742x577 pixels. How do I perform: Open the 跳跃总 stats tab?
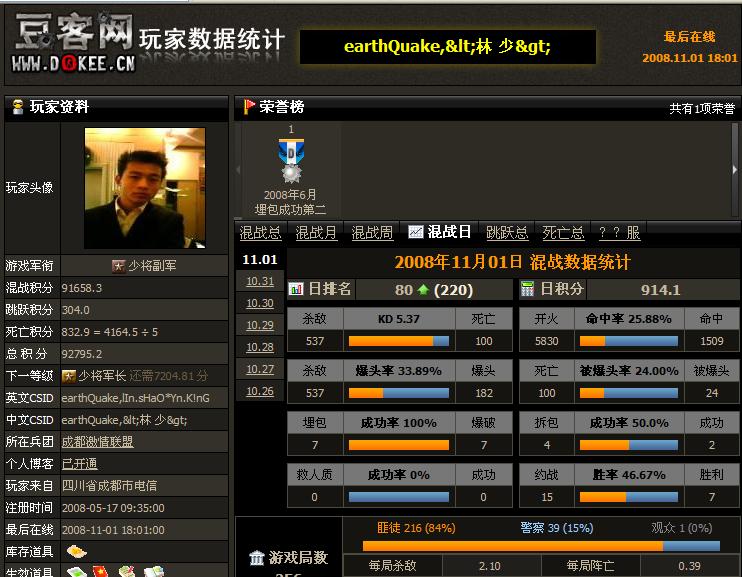507,233
